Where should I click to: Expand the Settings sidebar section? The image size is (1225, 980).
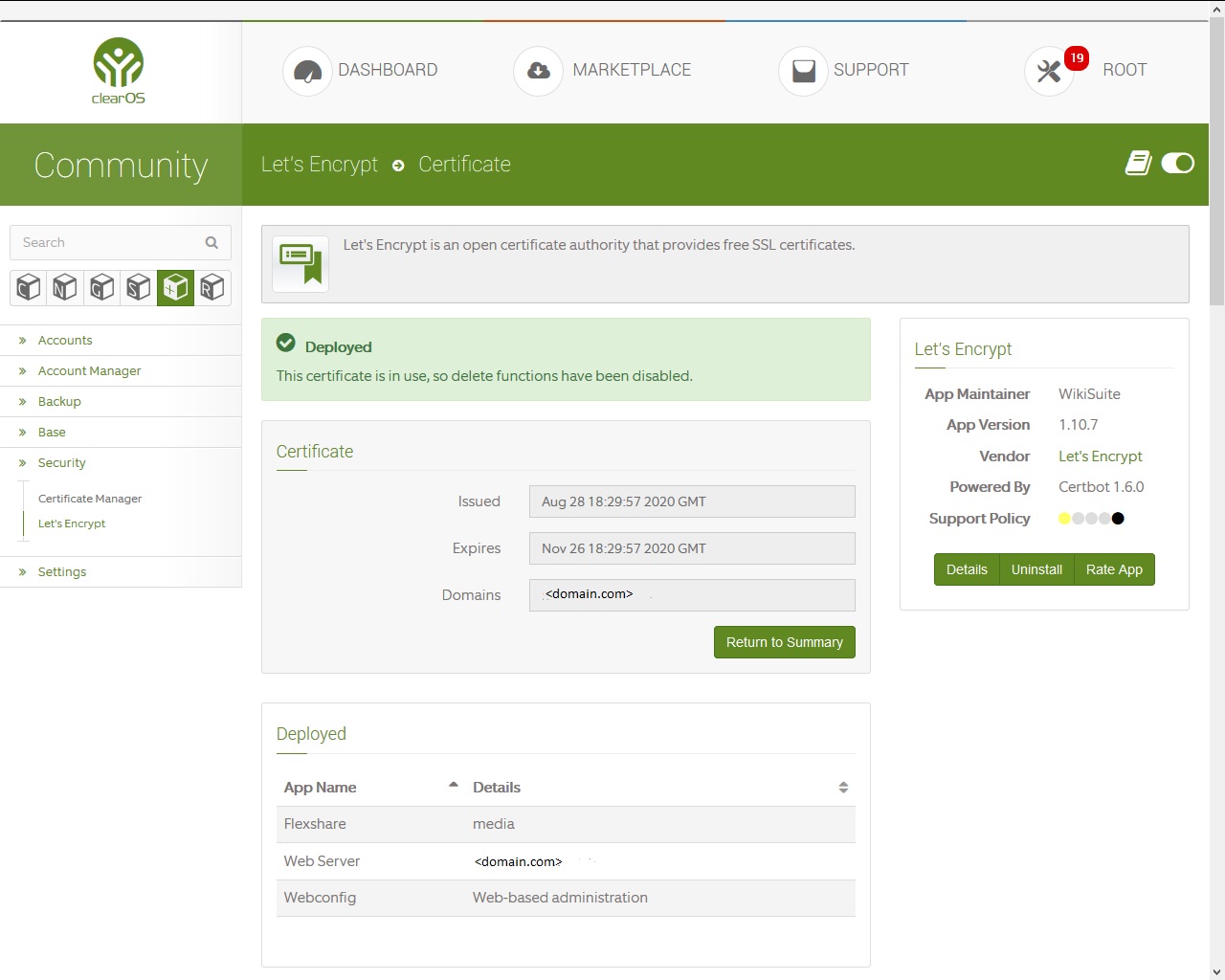pos(62,572)
